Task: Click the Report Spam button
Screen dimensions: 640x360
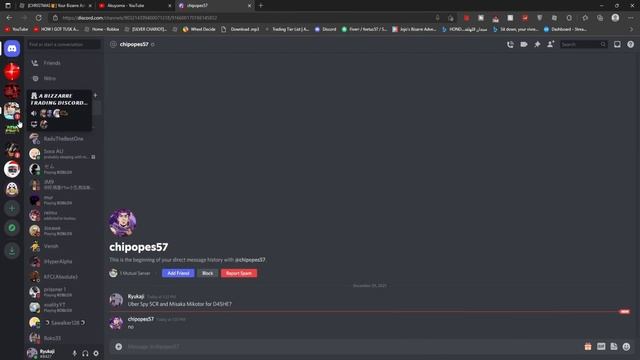Action: coord(239,273)
